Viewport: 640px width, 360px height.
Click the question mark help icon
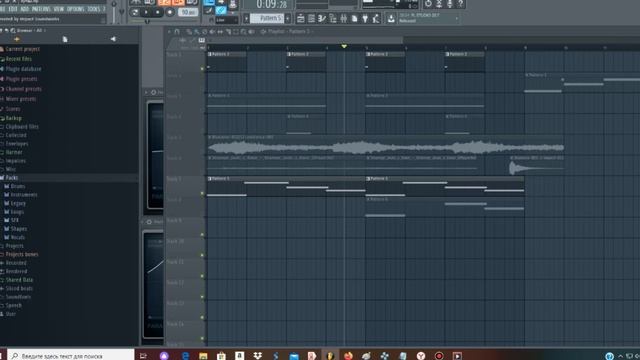(x=460, y=4)
